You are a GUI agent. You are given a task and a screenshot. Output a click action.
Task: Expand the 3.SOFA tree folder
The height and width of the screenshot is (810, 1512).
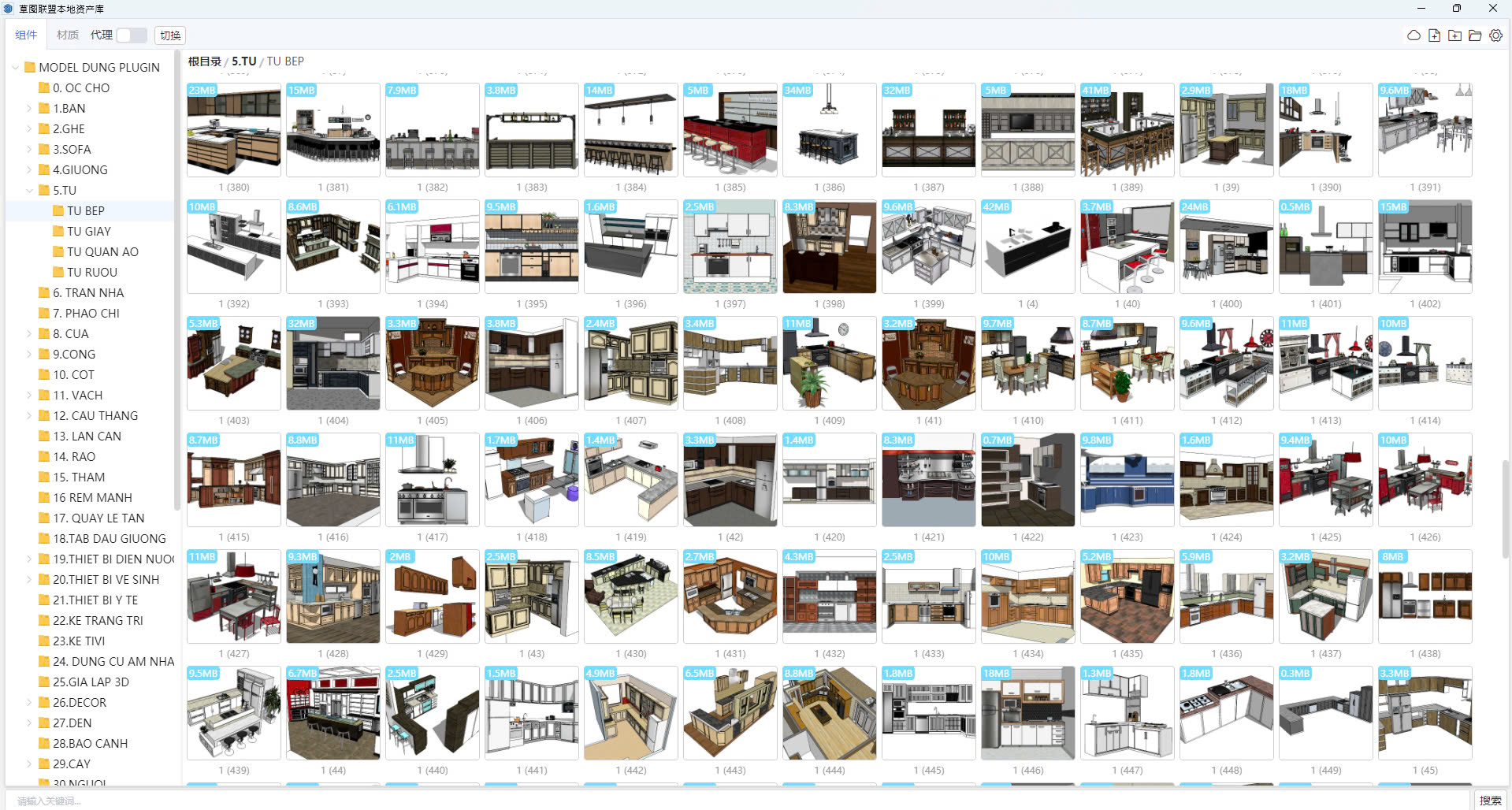click(29, 150)
